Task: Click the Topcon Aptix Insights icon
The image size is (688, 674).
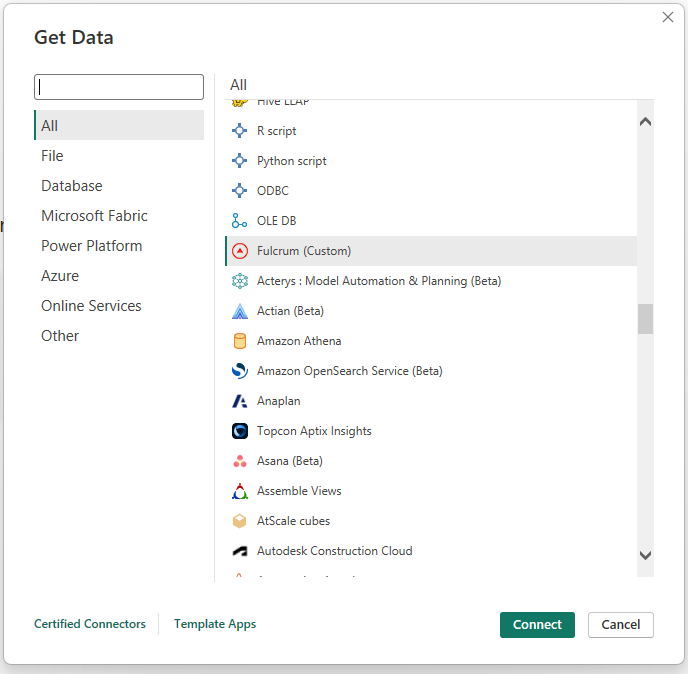Action: pos(240,431)
